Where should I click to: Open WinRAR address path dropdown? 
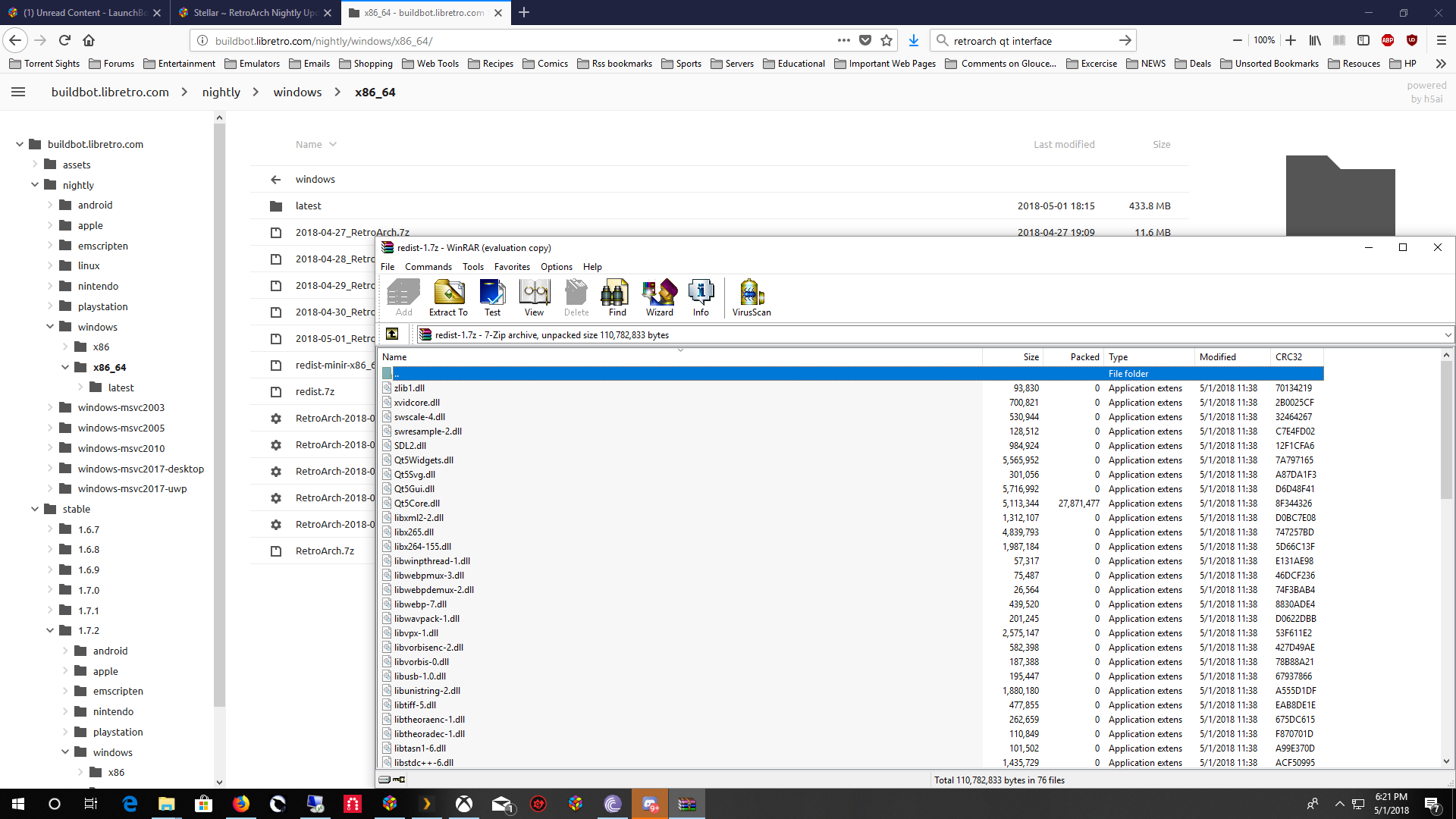click(1447, 334)
